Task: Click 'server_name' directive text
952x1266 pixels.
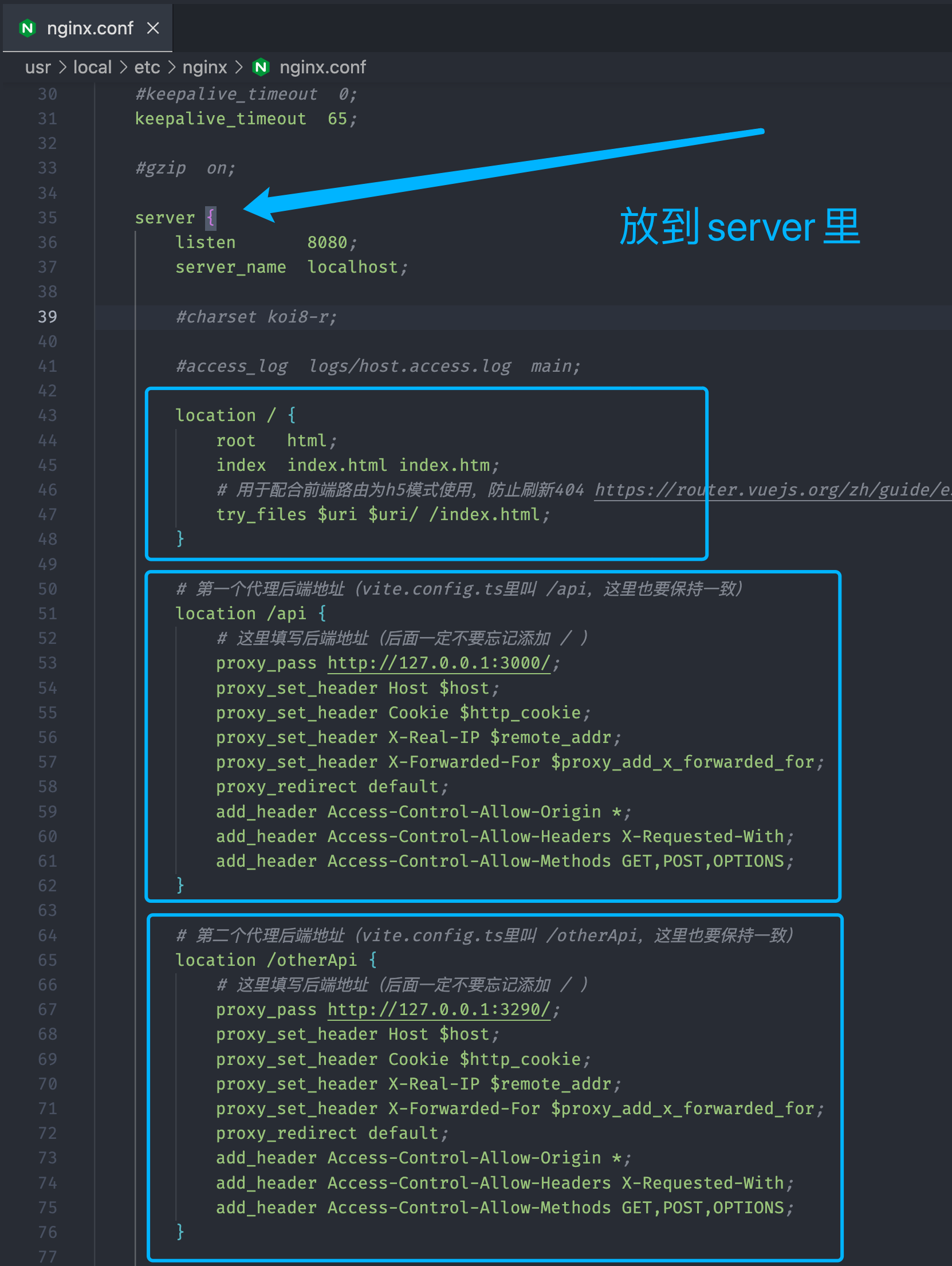Action: (x=231, y=268)
